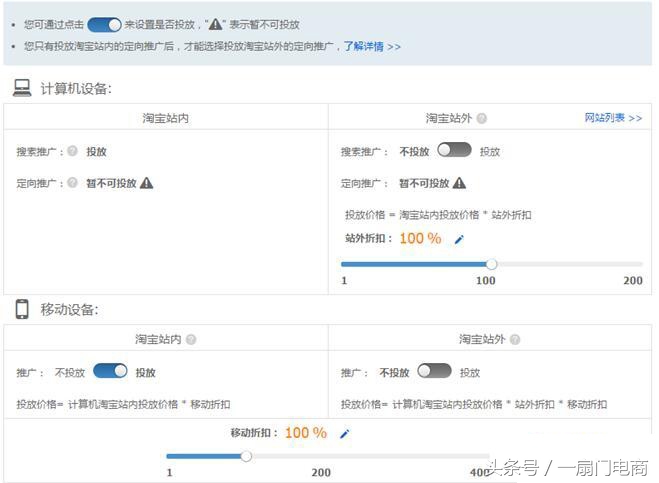Viewport: 659px width, 483px height.
Task: Click the 100 mark under 站外折扣 slider
Action: pos(485,280)
